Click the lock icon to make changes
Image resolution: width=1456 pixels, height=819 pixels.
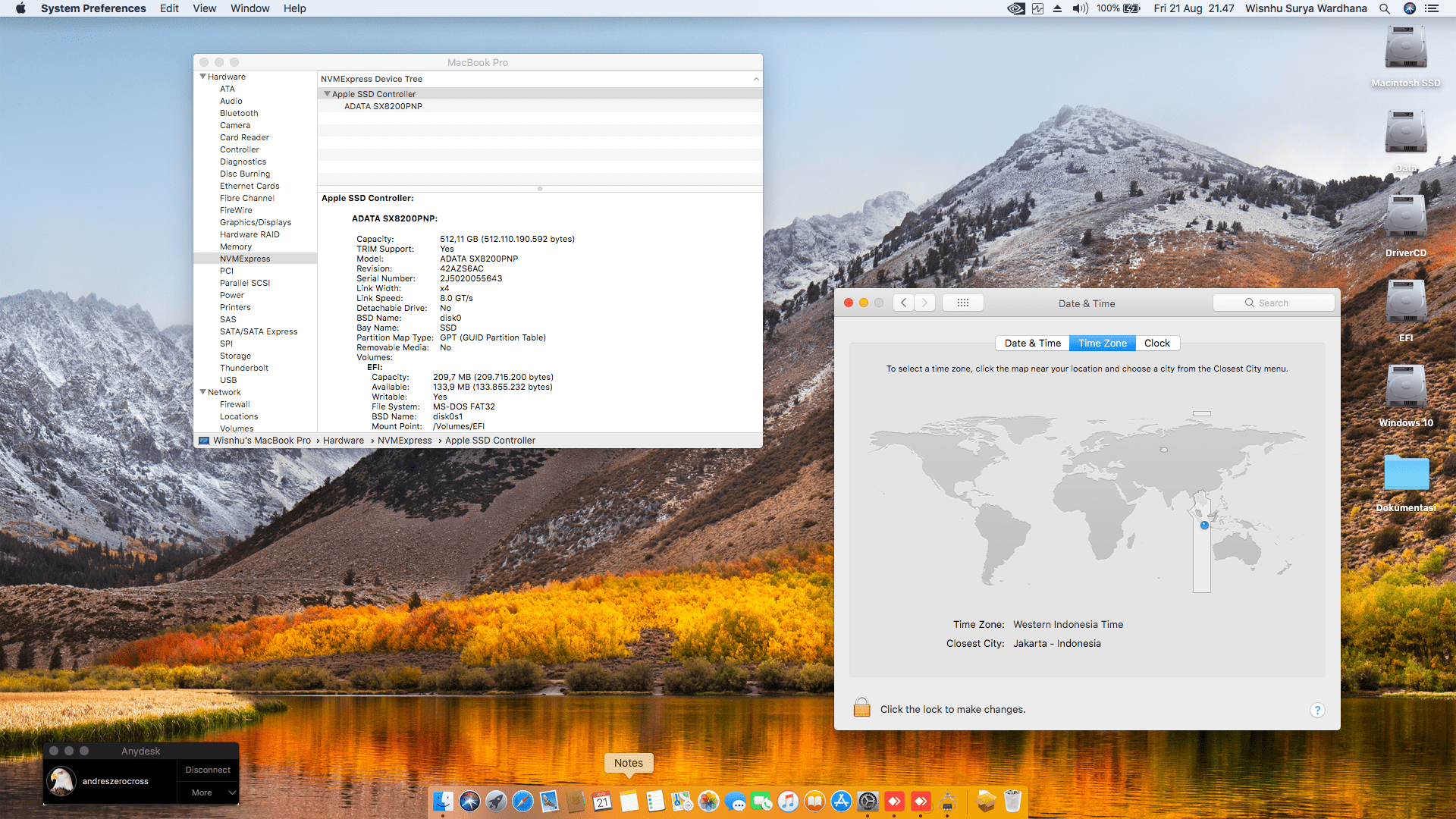pos(861,708)
